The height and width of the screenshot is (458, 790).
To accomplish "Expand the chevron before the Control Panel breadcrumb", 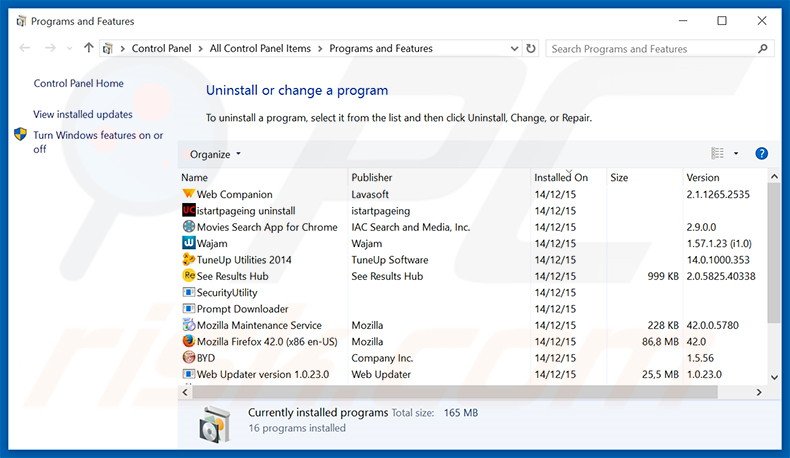I will 122,49.
